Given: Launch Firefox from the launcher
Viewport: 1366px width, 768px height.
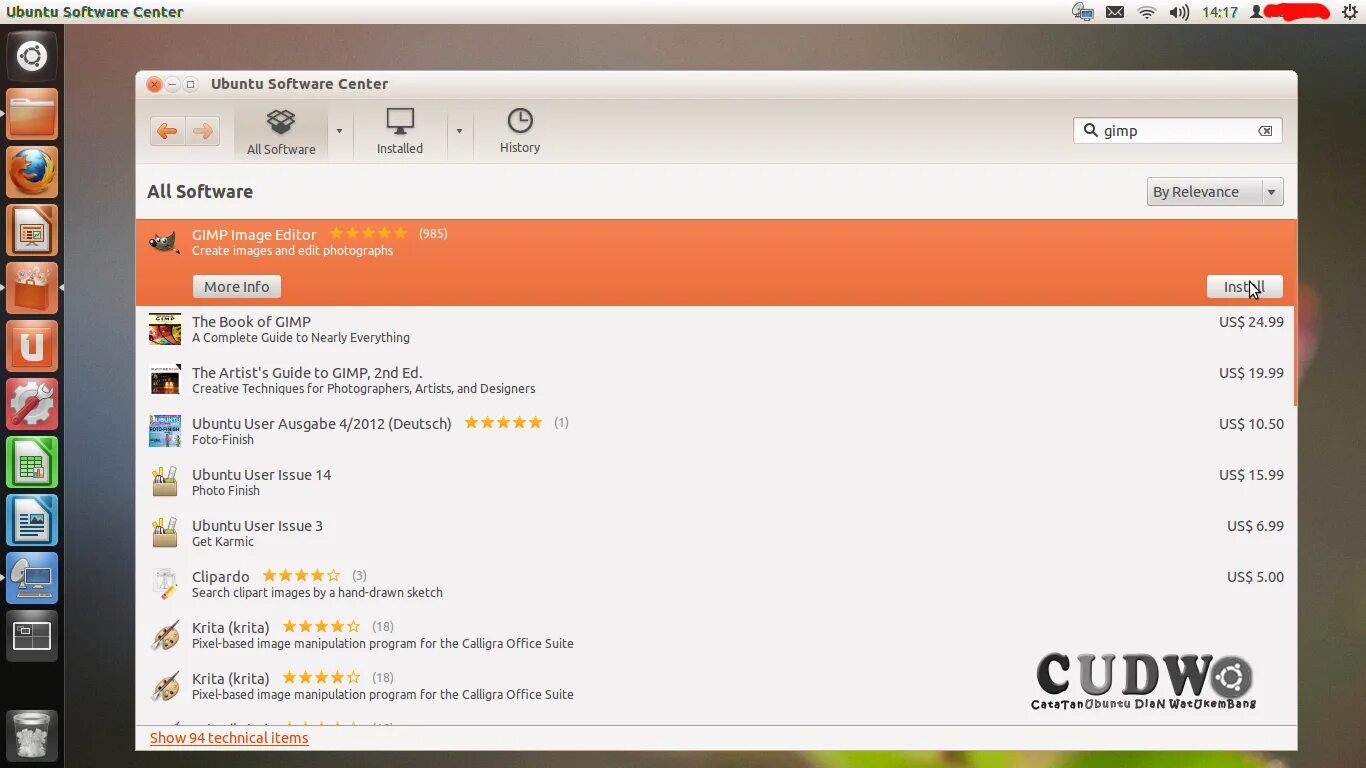Looking at the screenshot, I should pyautogui.click(x=32, y=172).
